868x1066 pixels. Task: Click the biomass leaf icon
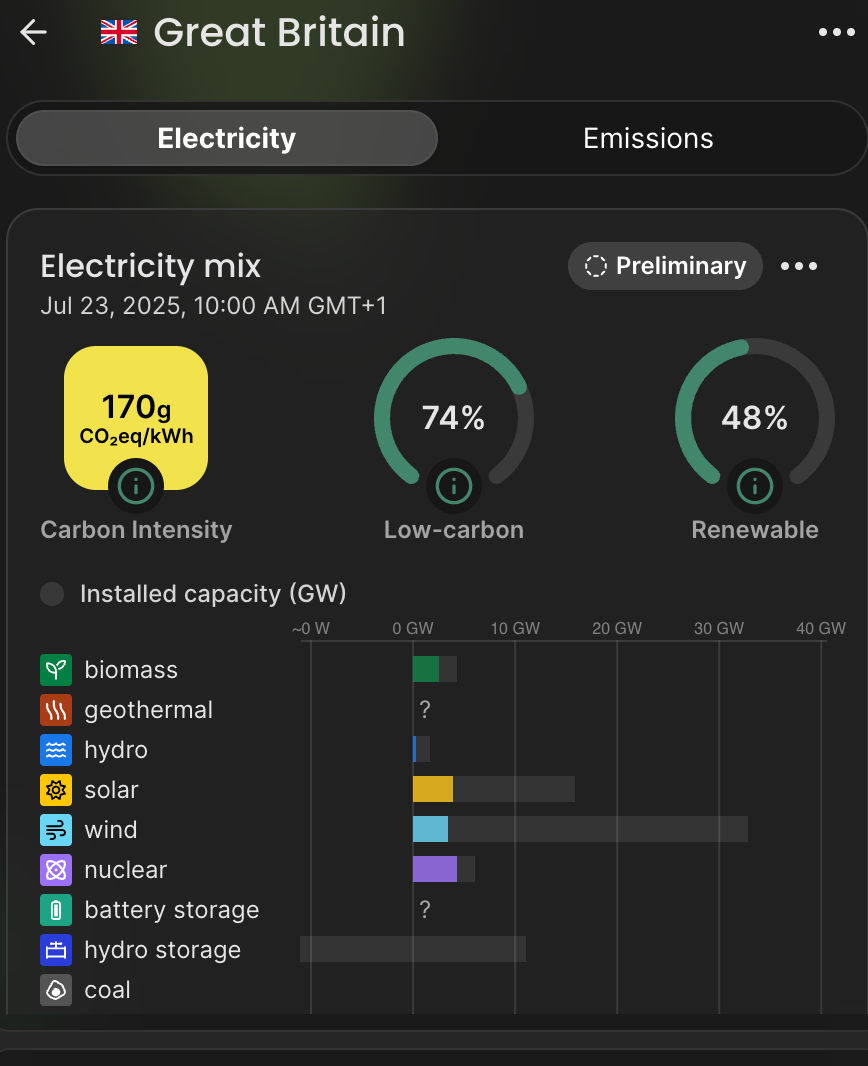56,670
